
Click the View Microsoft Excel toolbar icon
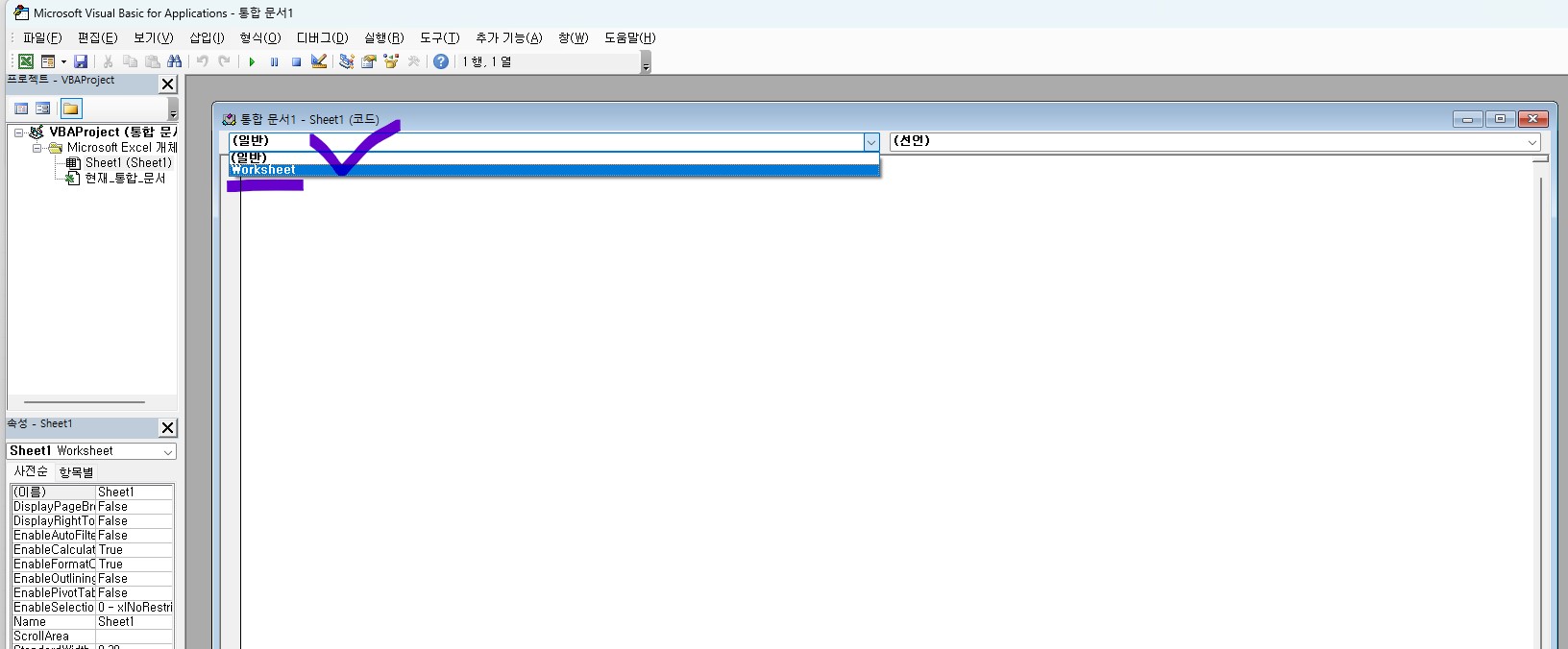click(26, 61)
